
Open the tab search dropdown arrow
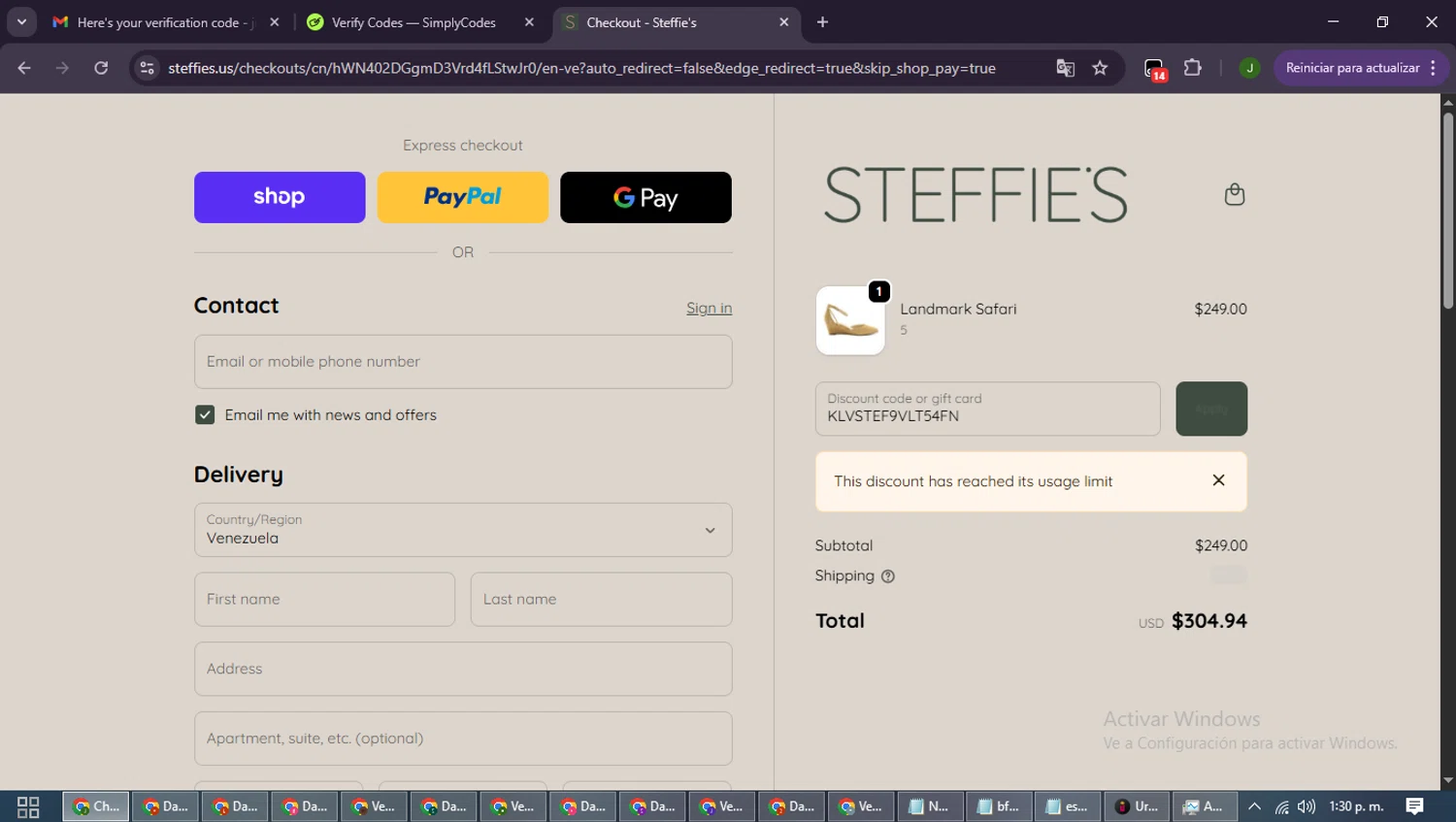pos(21,22)
